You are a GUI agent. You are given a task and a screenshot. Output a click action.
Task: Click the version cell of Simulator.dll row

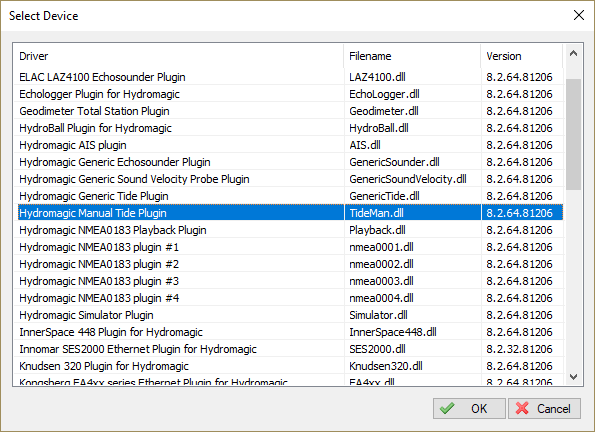(x=519, y=315)
